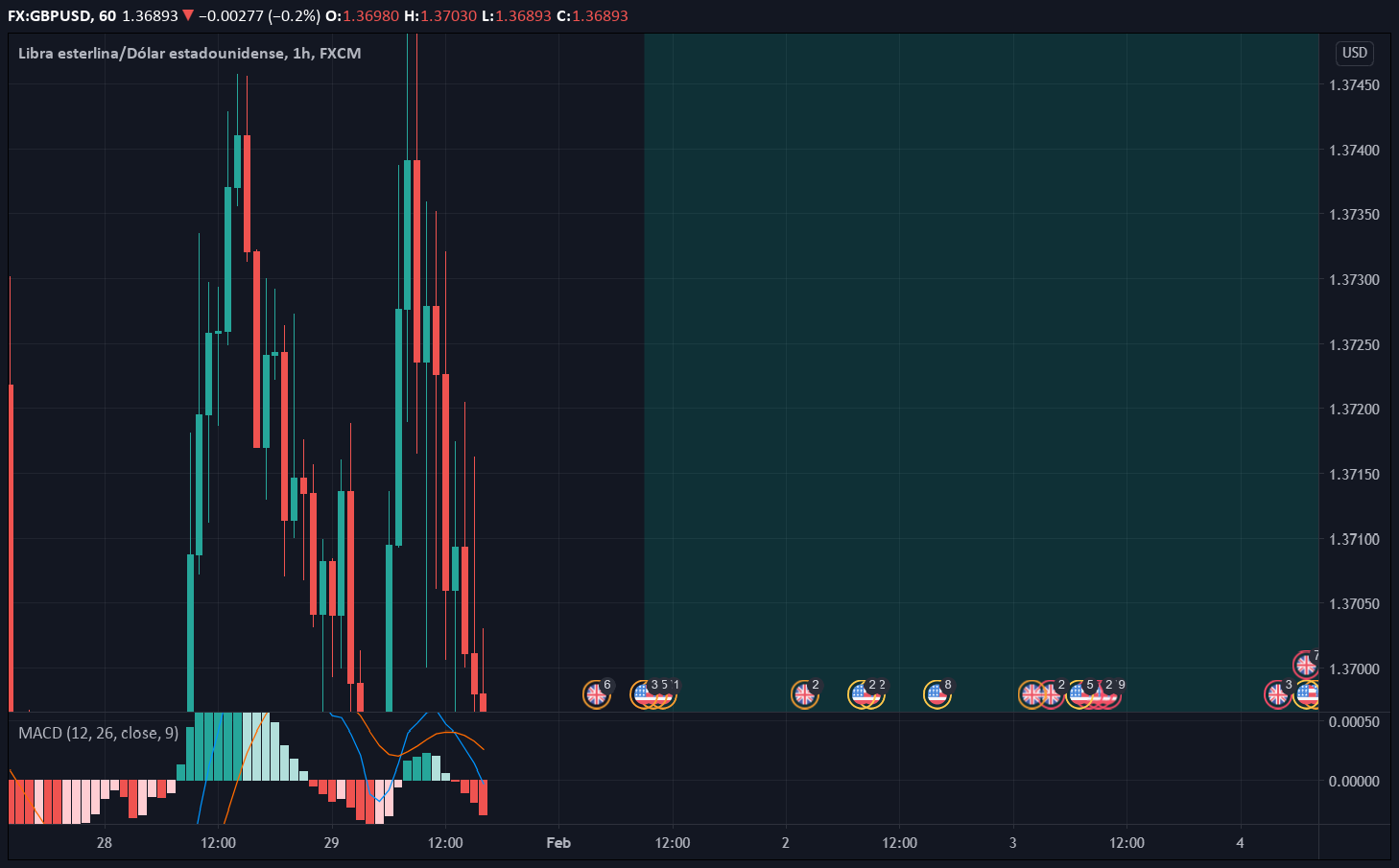Select the UK event icon with badge 2 near Feb 2

tap(804, 693)
